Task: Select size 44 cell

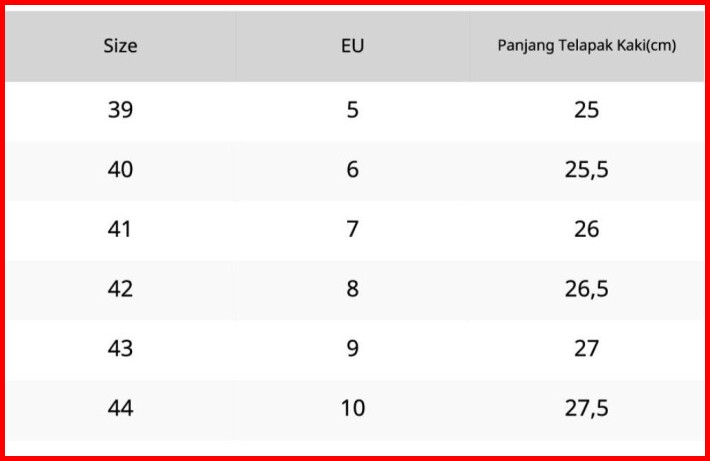Action: tap(120, 408)
